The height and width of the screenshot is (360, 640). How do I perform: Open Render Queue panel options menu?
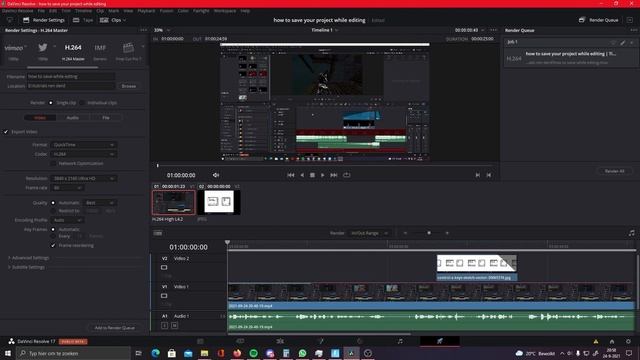(x=633, y=30)
